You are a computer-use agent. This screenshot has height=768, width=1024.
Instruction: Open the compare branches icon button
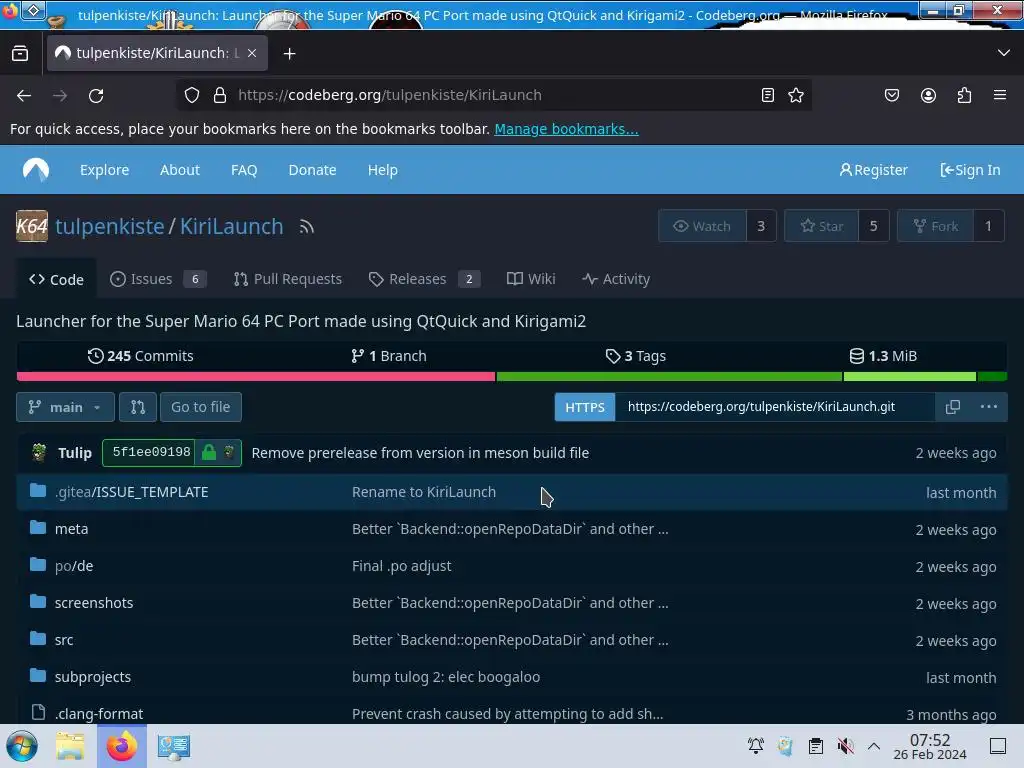[138, 407]
